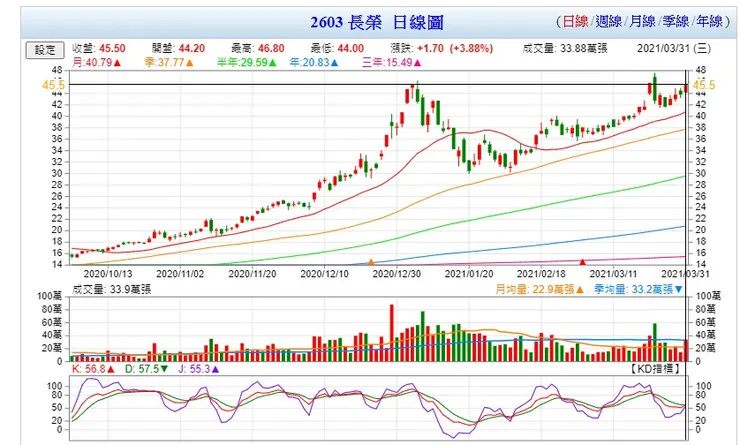Switch to the 月線 monthly chart
740x445 pixels.
[643, 21]
